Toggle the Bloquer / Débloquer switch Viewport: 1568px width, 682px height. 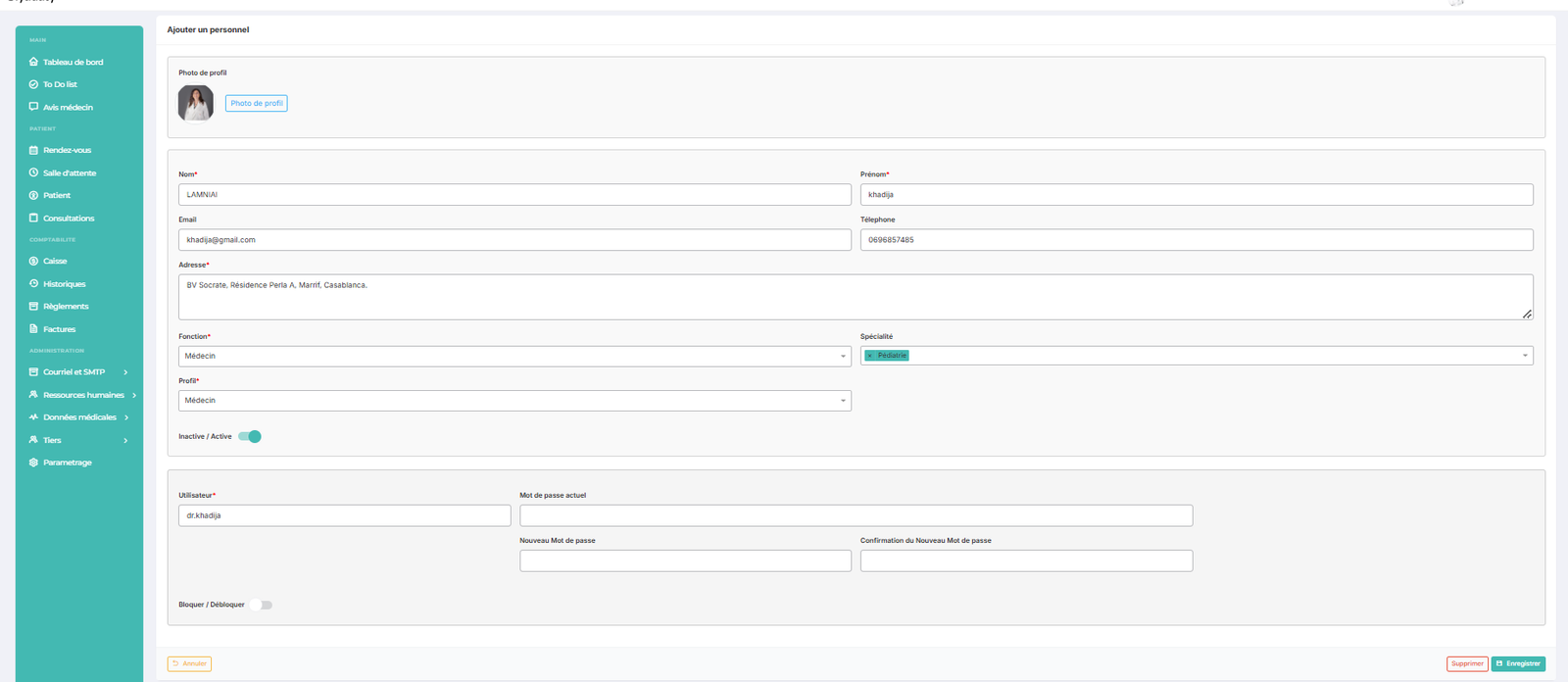[x=261, y=605]
